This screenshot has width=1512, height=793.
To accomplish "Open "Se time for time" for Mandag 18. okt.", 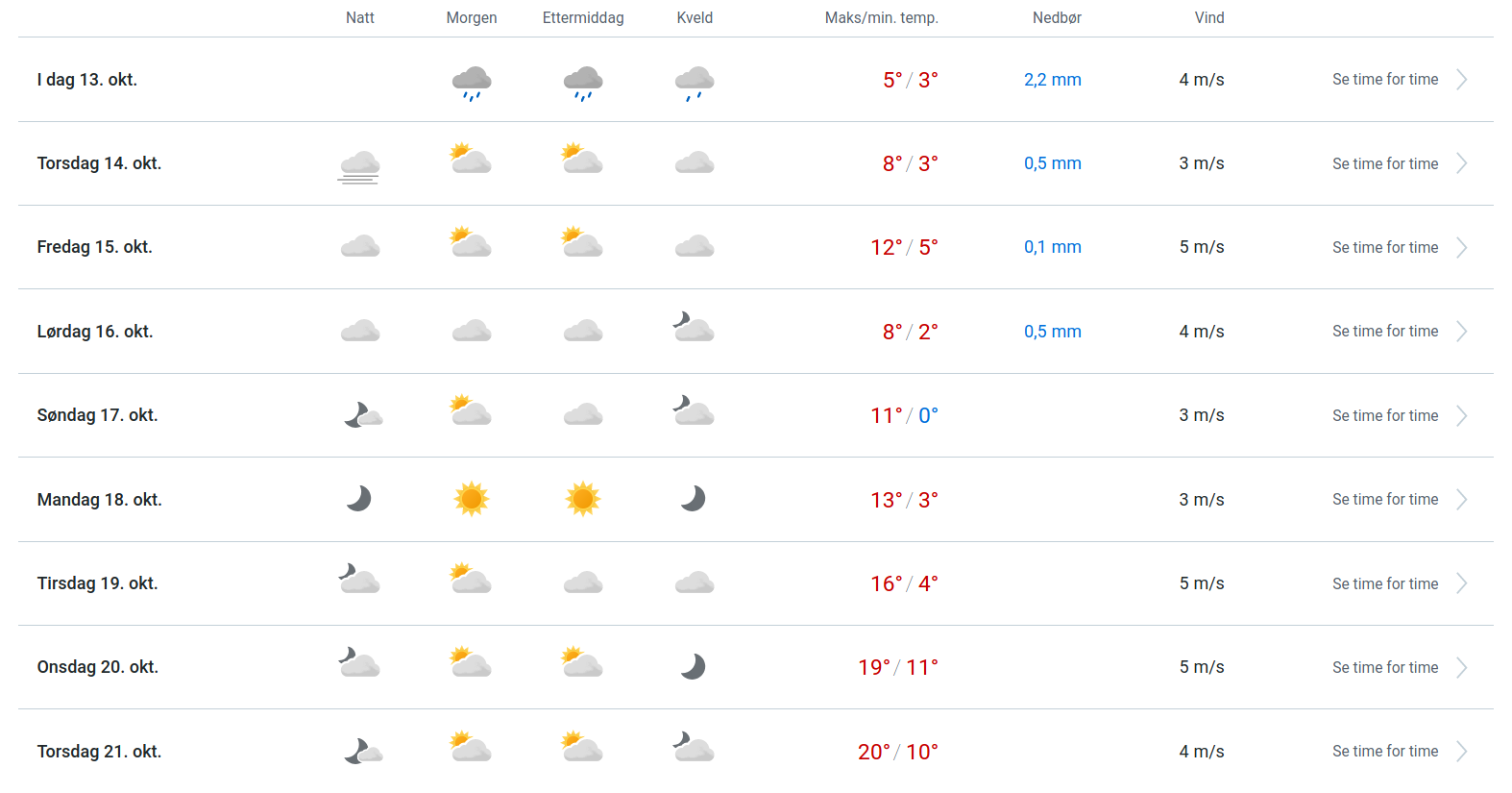I will coord(1384,500).
